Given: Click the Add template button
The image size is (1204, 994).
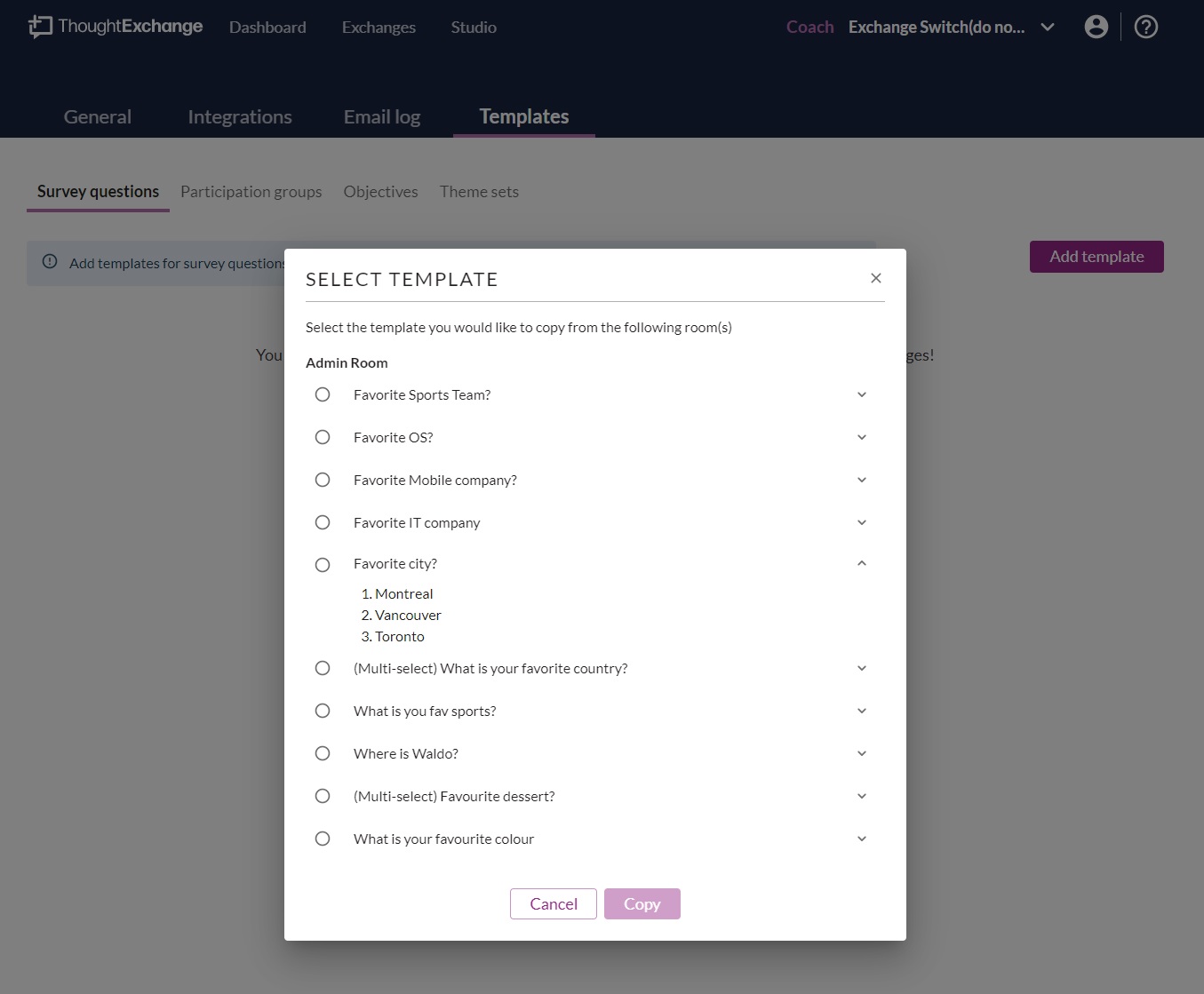Looking at the screenshot, I should click(1096, 257).
